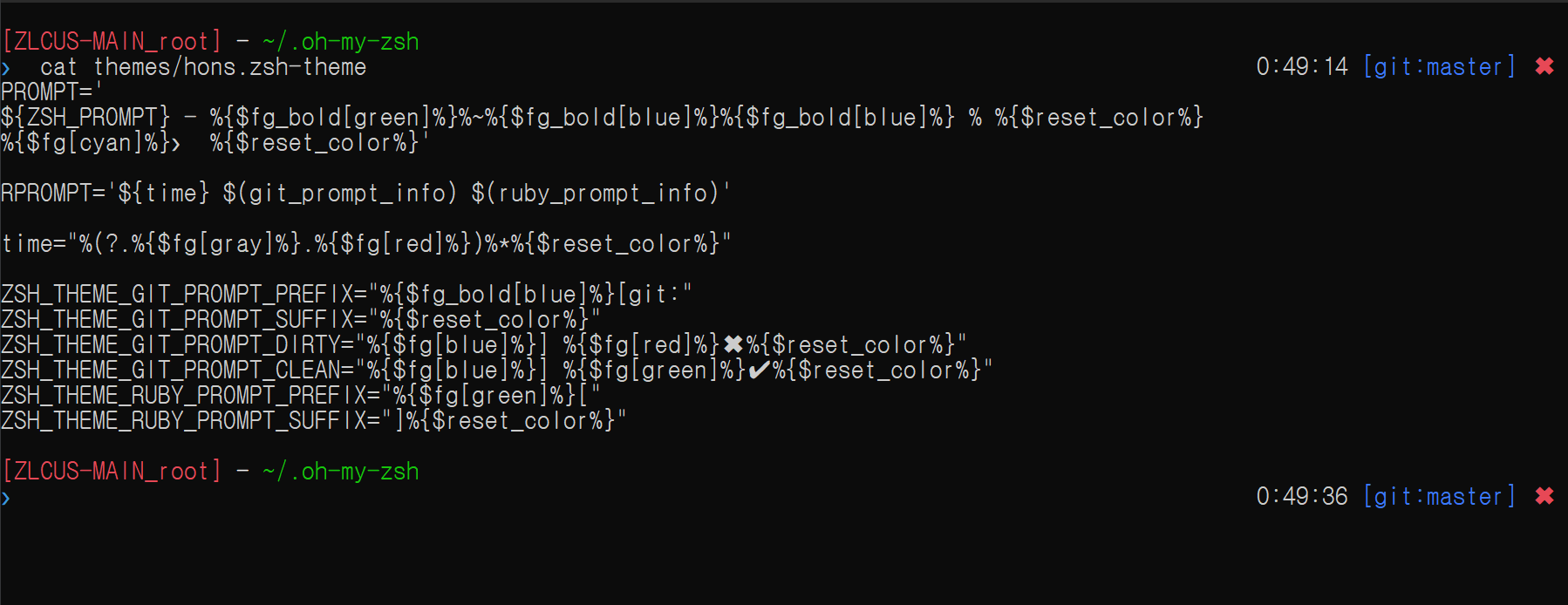This screenshot has height=605, width=1568.
Task: Click the [git:master] label beside 0:49:36
Action: [1439, 496]
